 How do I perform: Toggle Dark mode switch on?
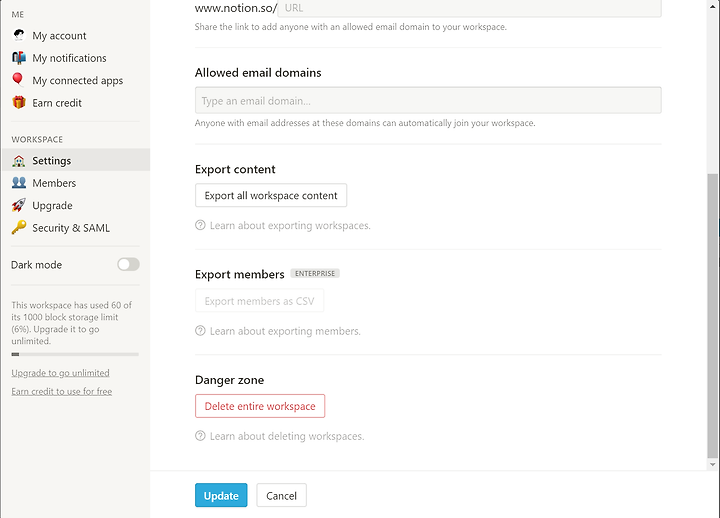click(x=128, y=264)
